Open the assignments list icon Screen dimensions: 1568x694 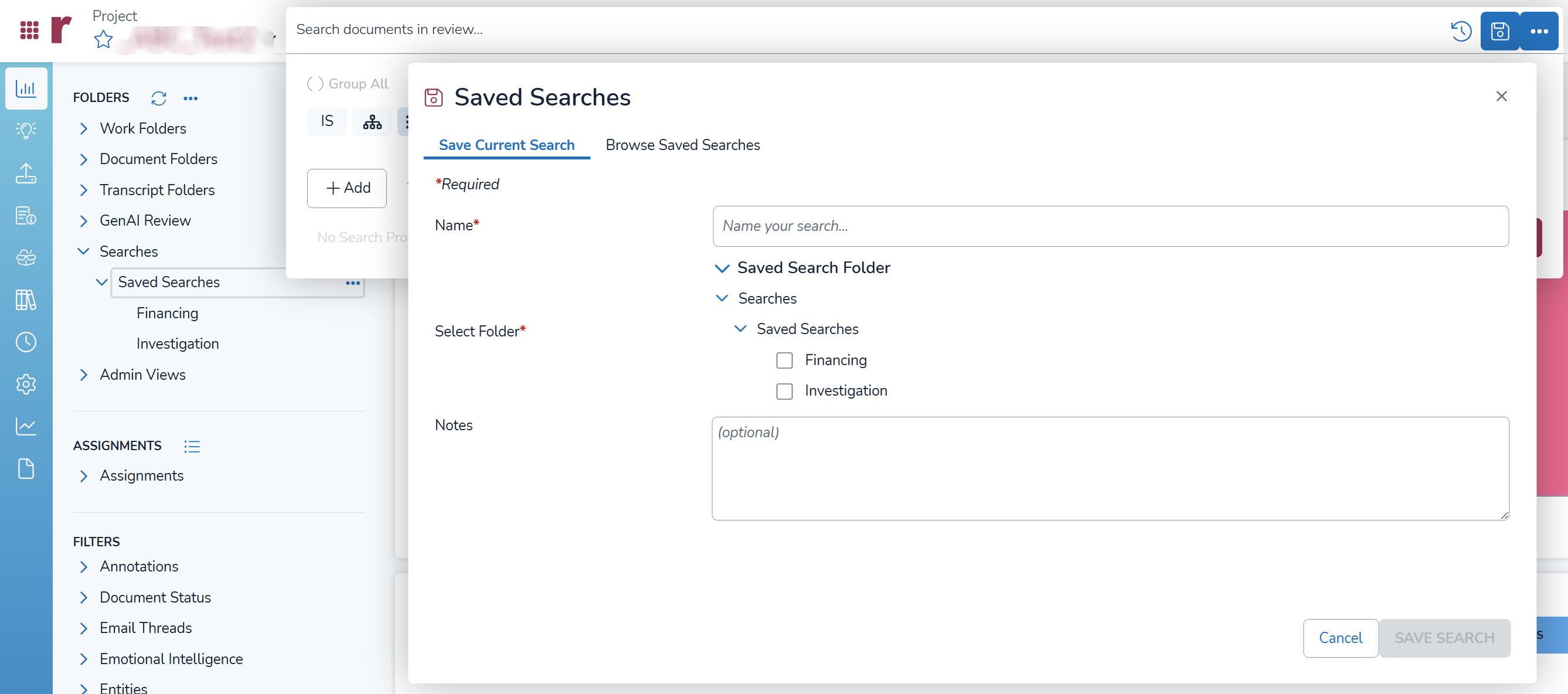pyautogui.click(x=192, y=446)
